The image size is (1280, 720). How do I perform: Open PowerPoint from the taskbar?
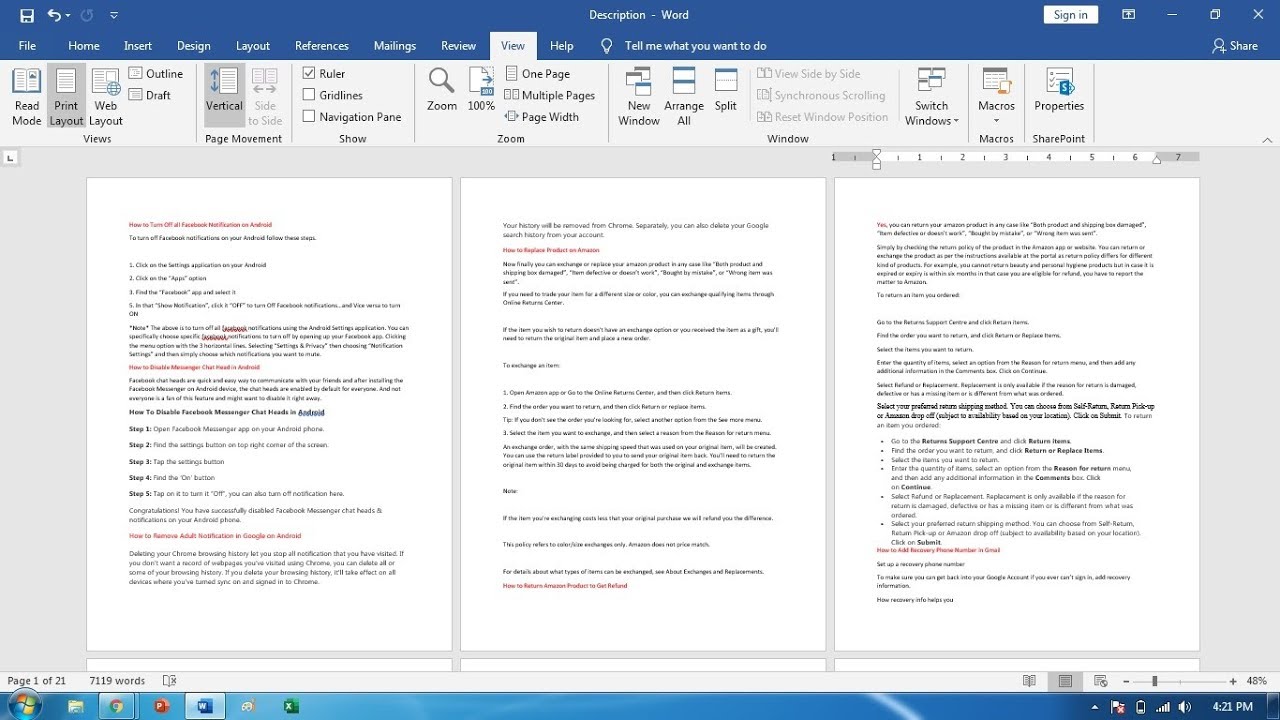pos(162,706)
